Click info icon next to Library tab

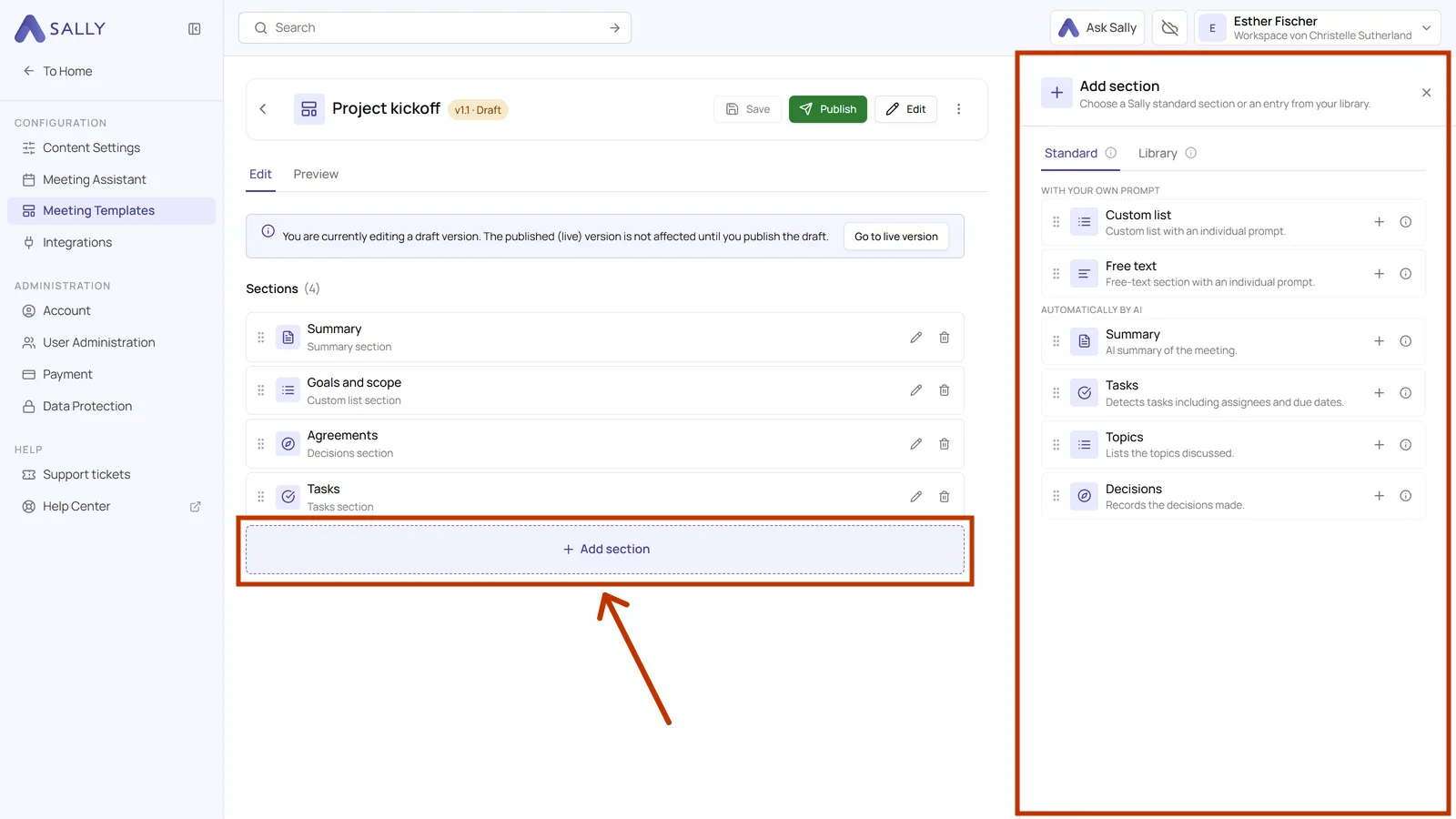coord(1191,153)
